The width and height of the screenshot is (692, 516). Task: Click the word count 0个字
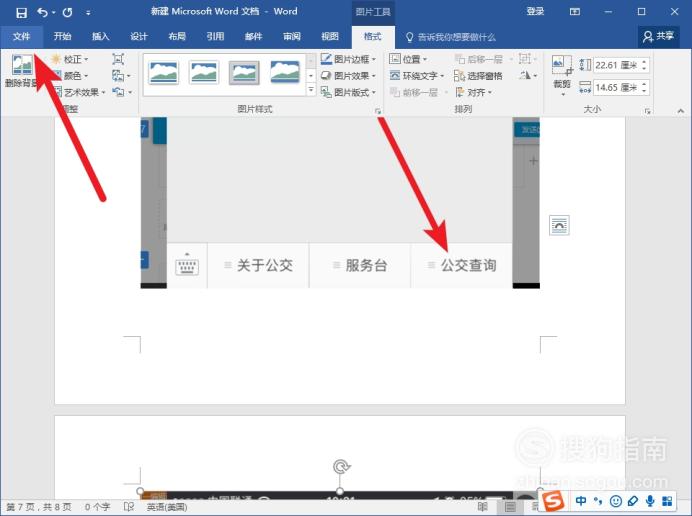click(97, 507)
